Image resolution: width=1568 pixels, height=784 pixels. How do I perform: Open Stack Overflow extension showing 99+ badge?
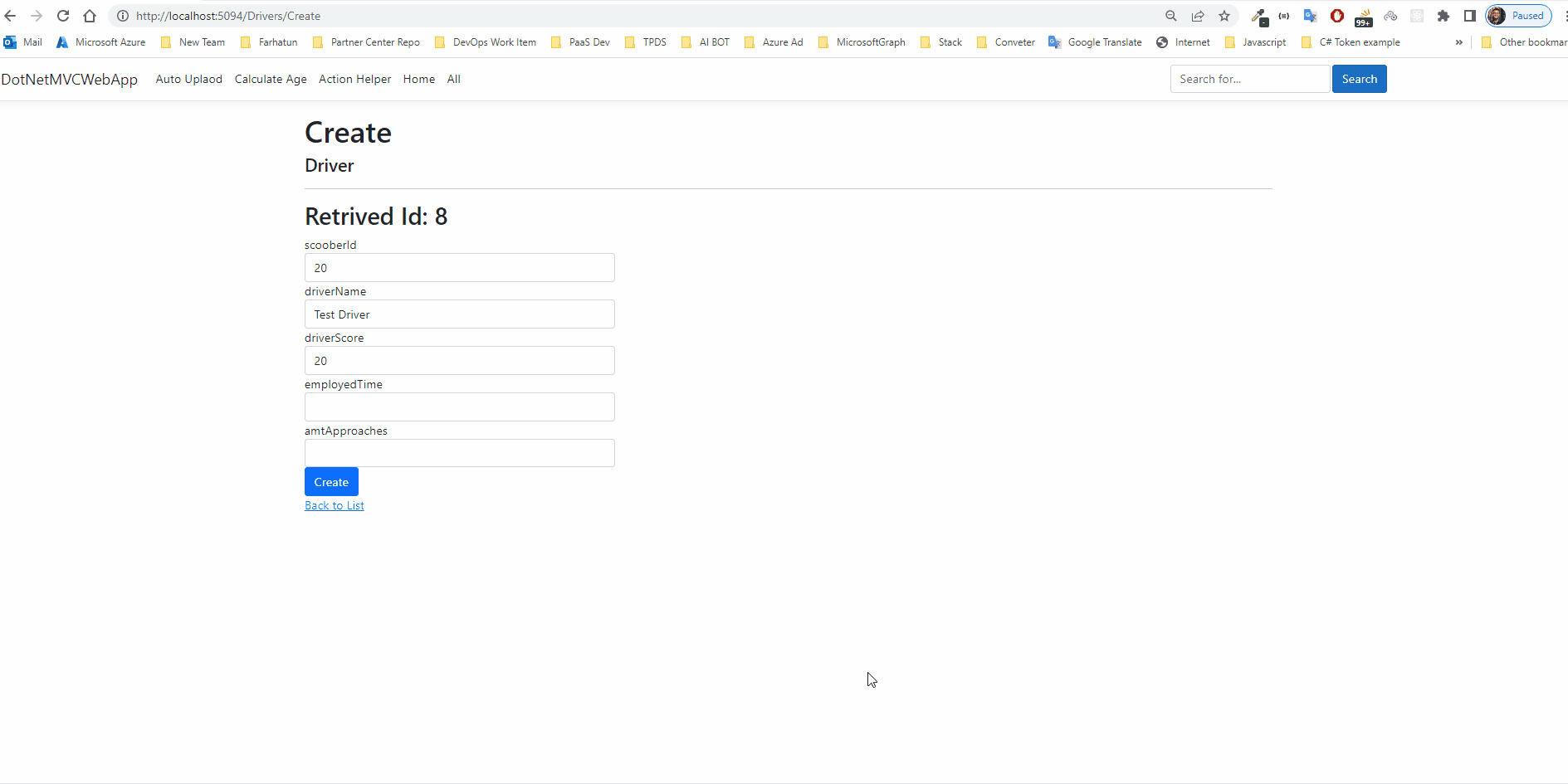click(1363, 16)
